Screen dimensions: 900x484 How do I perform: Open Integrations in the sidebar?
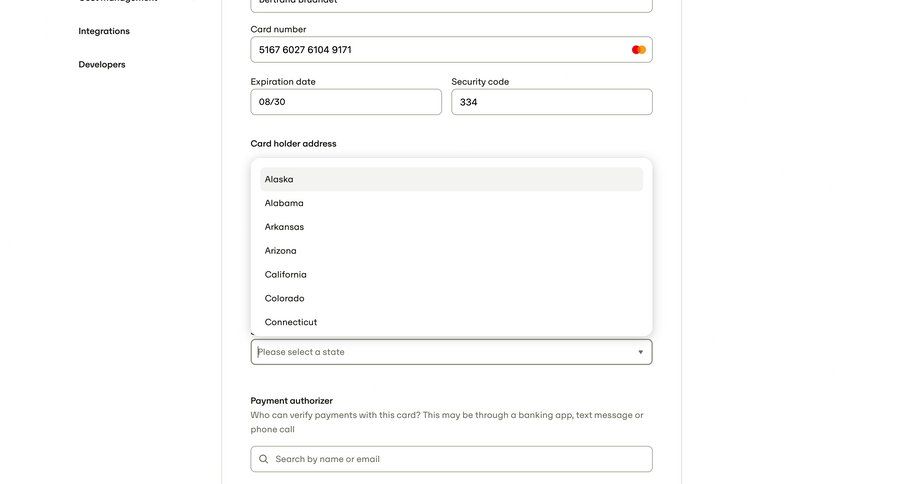(x=104, y=31)
